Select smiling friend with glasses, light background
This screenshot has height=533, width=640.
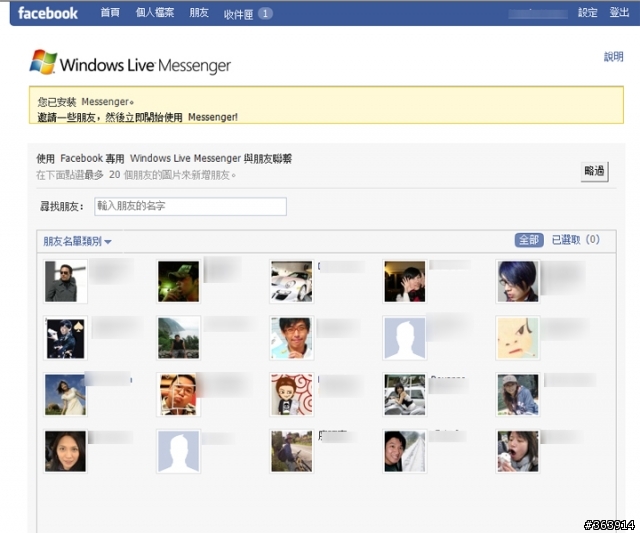click(x=291, y=338)
